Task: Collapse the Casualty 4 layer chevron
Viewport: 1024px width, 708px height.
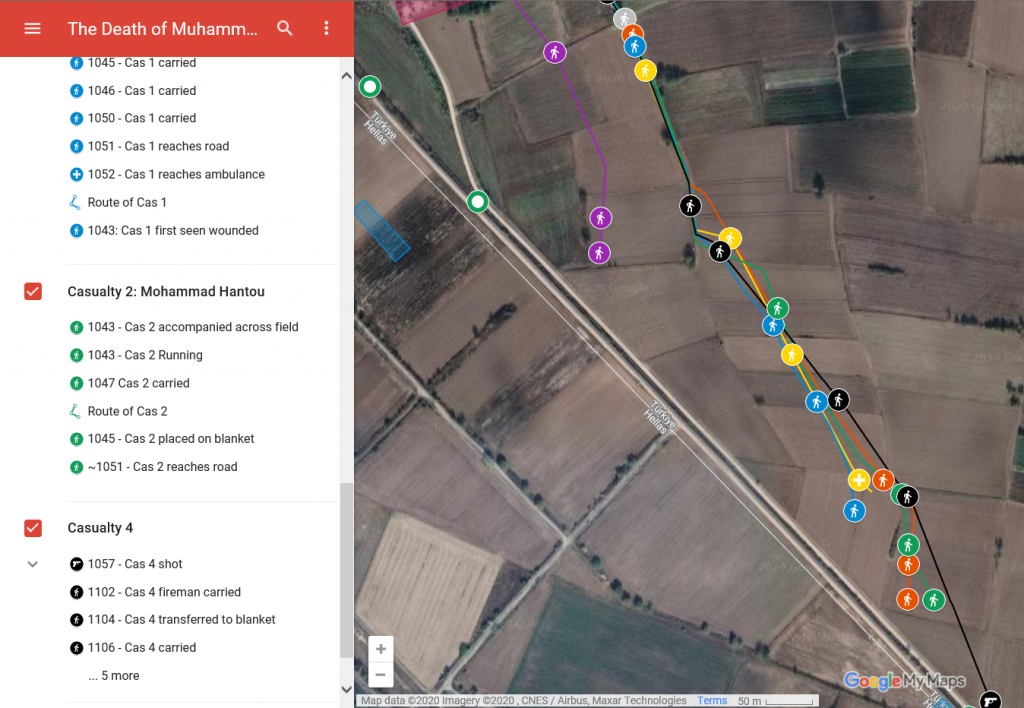Action: tap(33, 564)
